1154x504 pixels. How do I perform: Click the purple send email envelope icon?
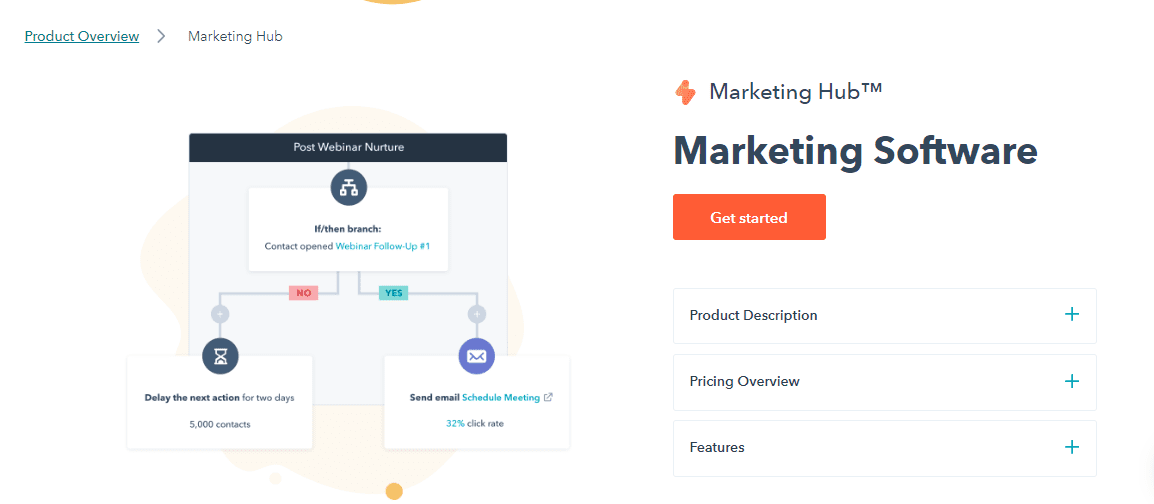click(477, 356)
